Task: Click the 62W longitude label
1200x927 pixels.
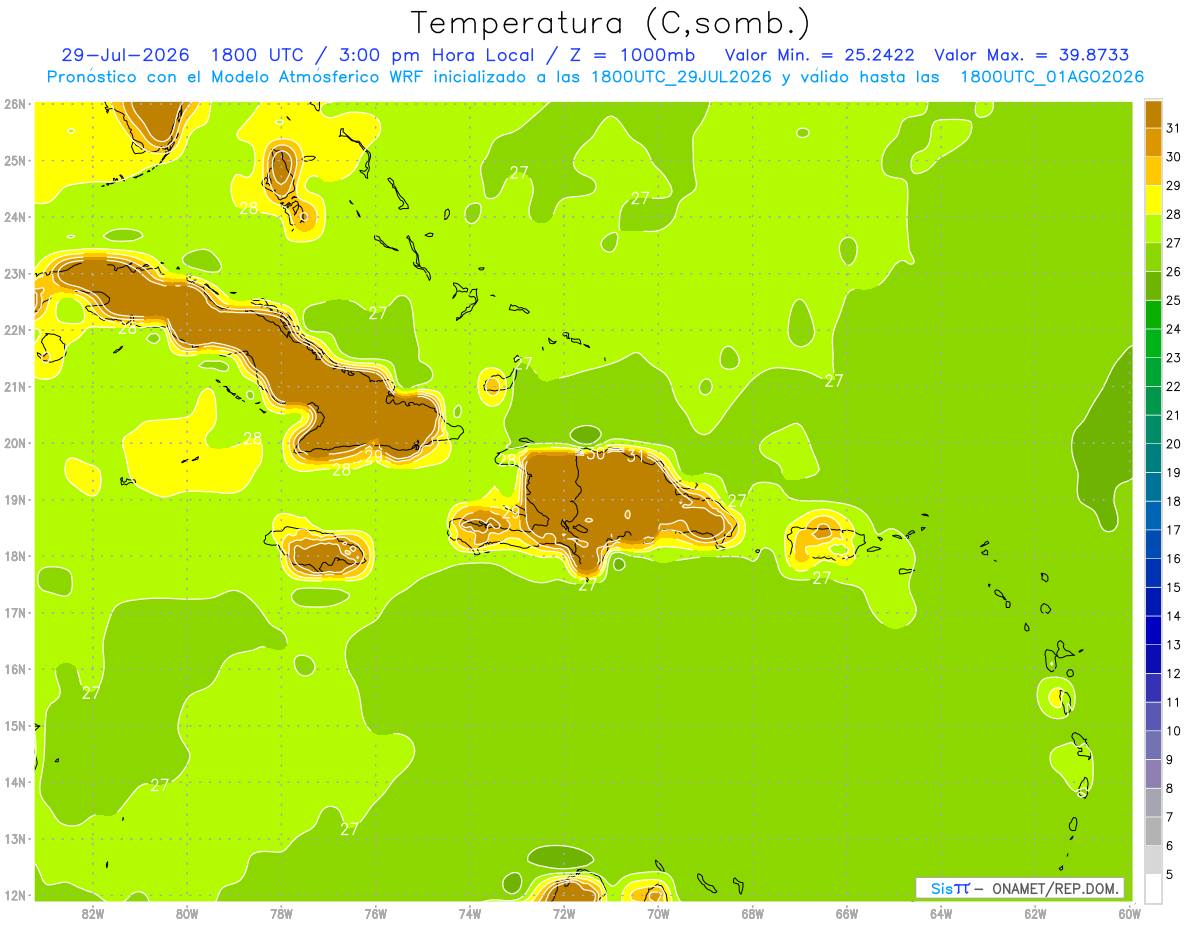Action: (1035, 914)
